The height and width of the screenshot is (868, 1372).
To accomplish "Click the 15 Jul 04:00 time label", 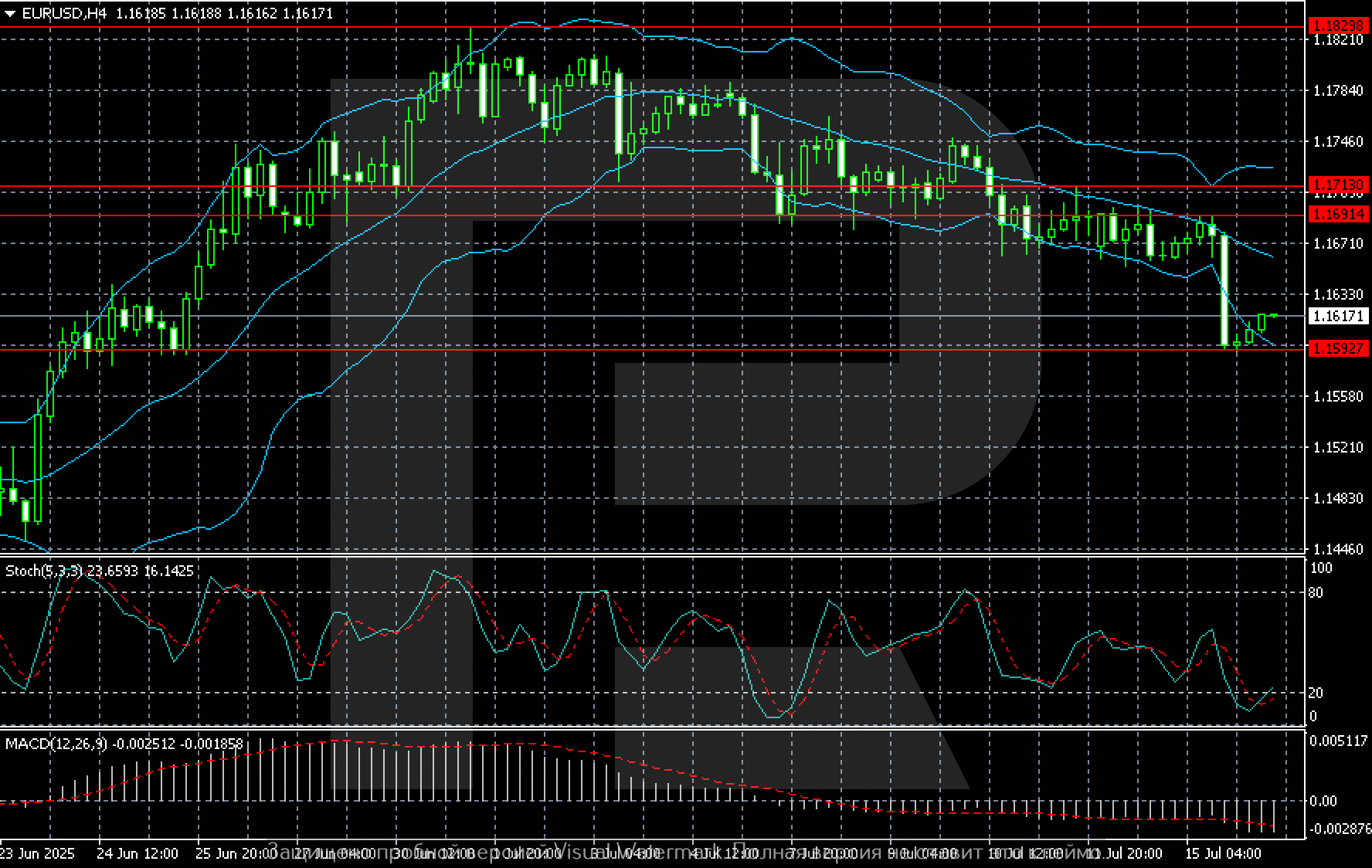I will pos(1224,853).
